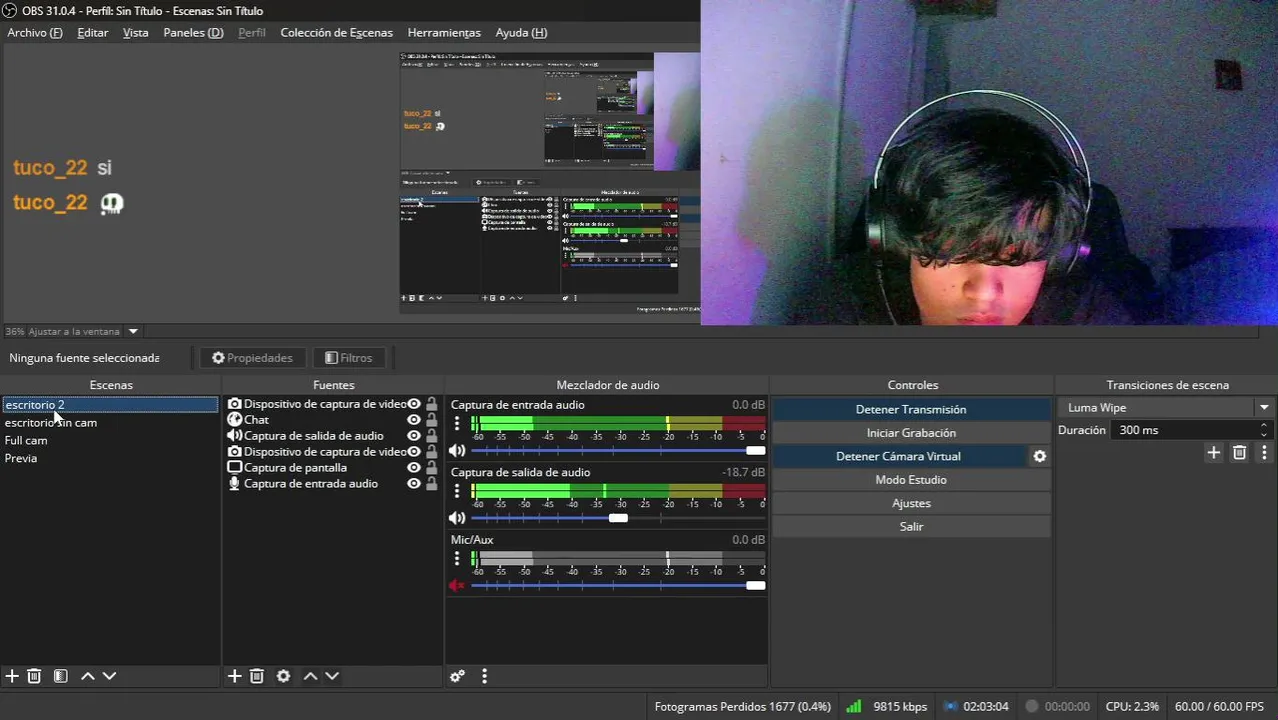The height and width of the screenshot is (720, 1278).
Task: Toggle eye for Captura de entrada audio source
Action: click(413, 483)
